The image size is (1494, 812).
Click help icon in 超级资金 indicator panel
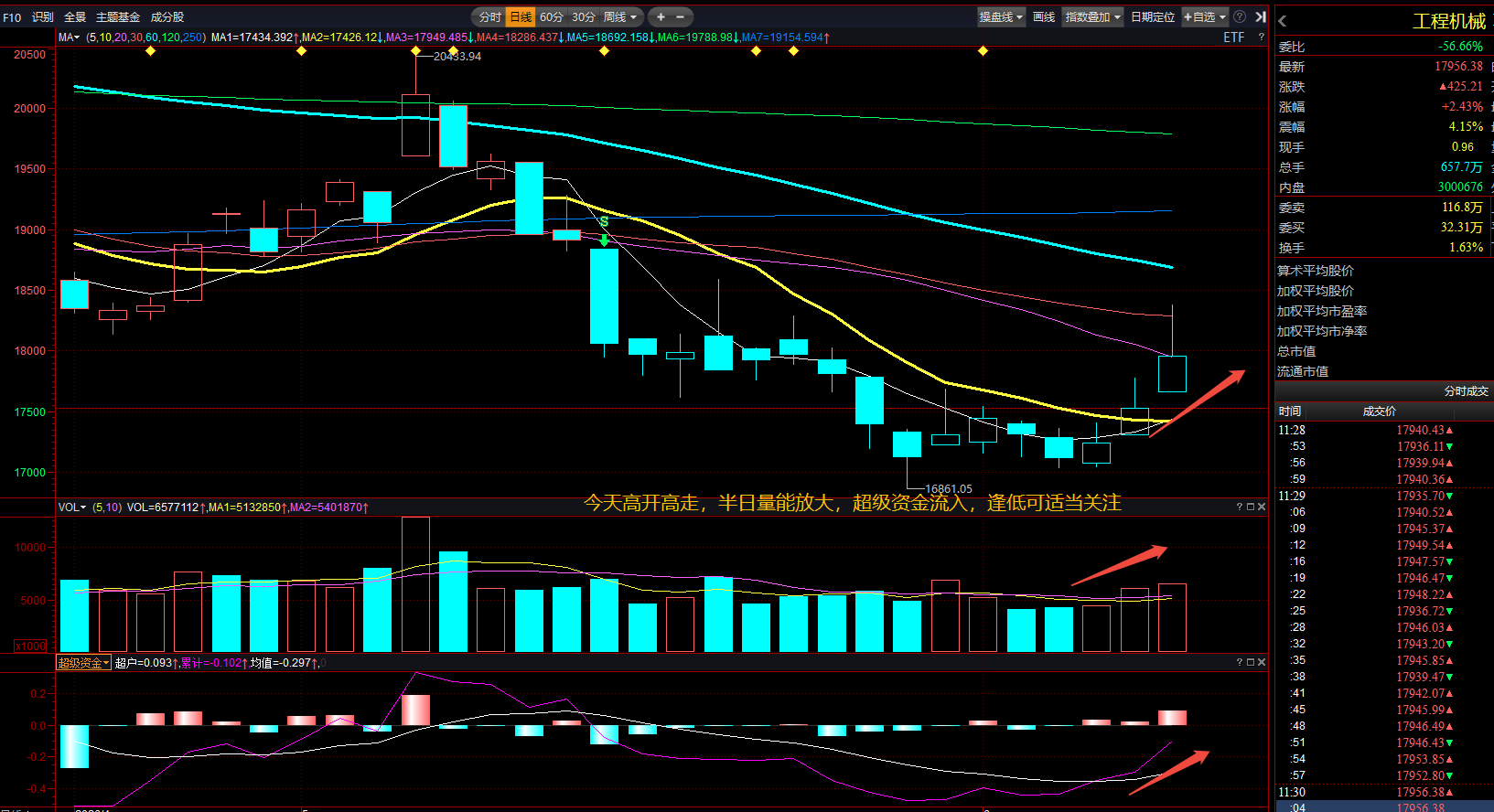1240,662
